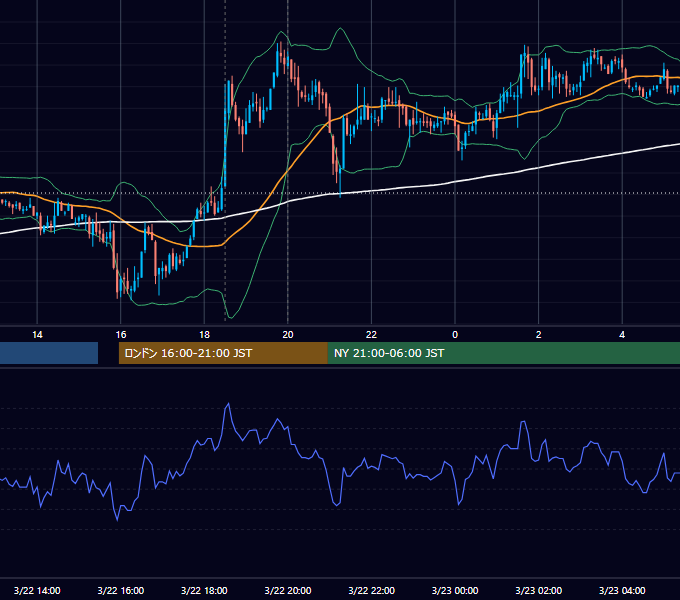The image size is (680, 600).
Task: Click the blue session bar before London
Action: 49,353
